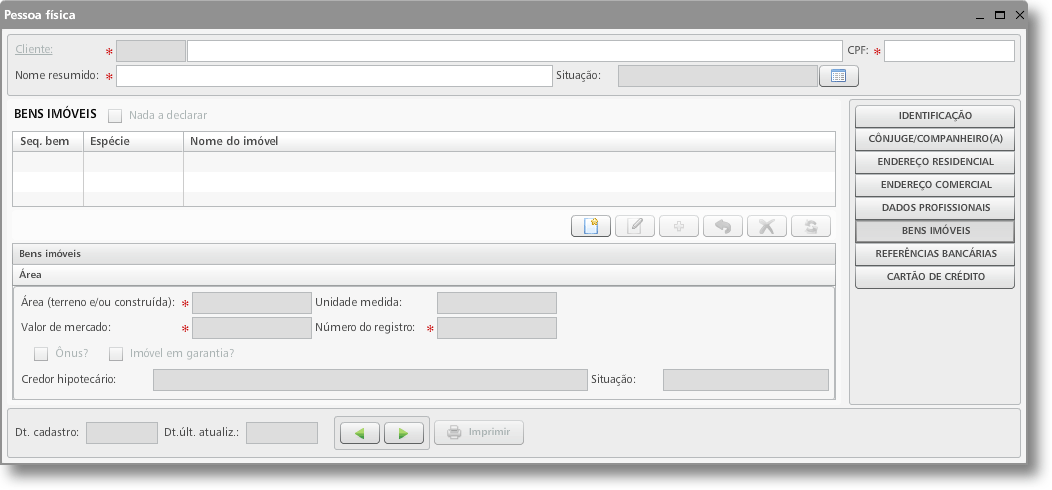The image size is (1052, 490).
Task: Click the Número do registro field
Action: point(497,328)
